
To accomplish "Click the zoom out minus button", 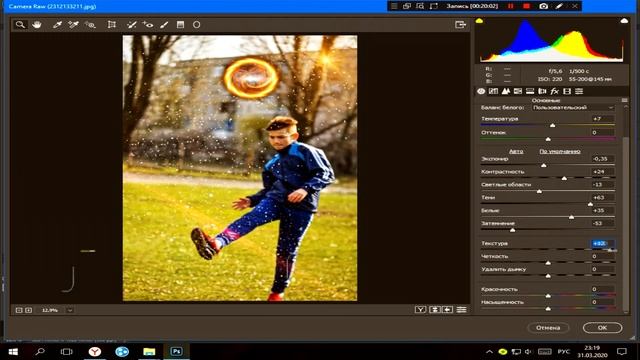I will 19,310.
